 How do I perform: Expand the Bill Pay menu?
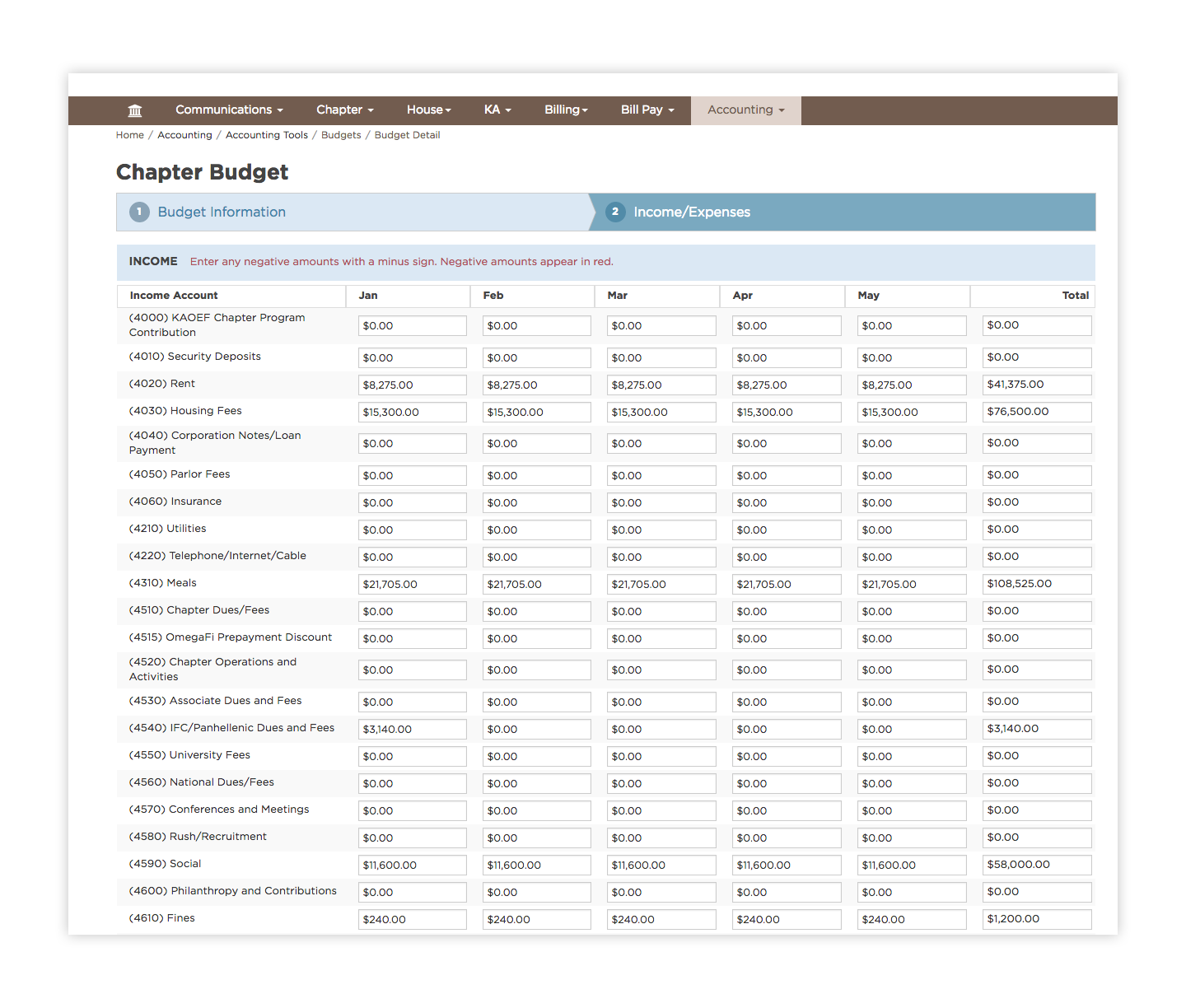[x=647, y=110]
